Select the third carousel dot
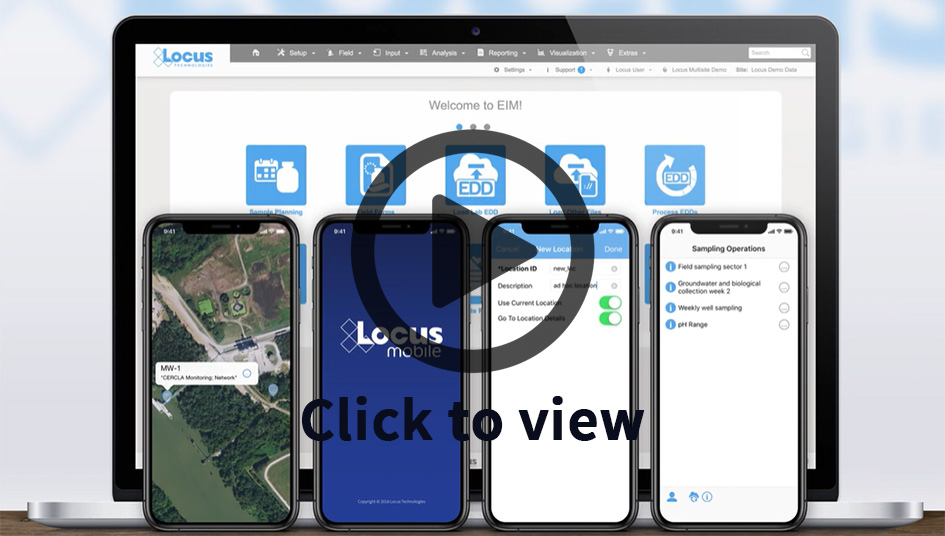The width and height of the screenshot is (945, 536). coord(487,127)
